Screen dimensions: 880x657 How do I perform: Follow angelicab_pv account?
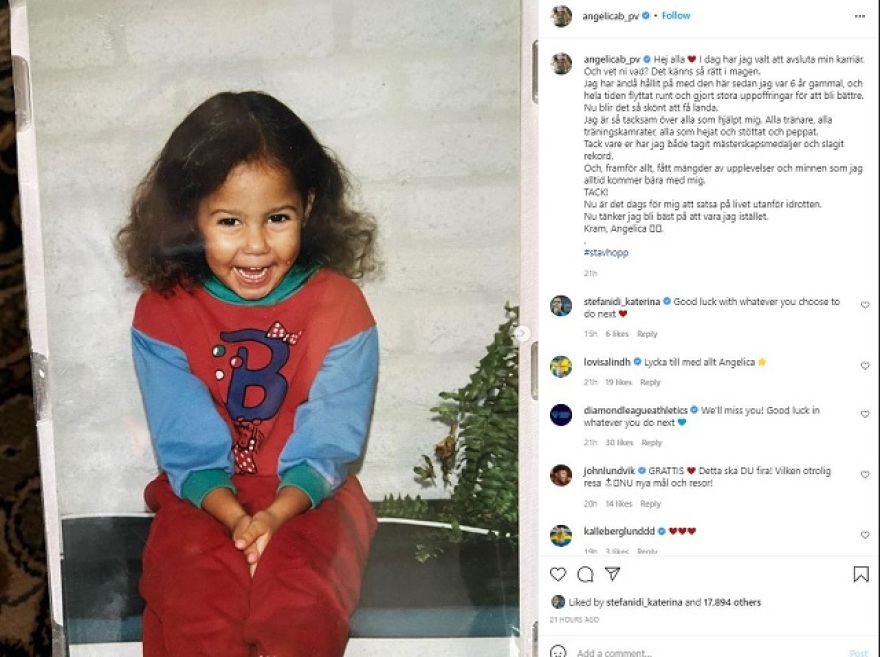(x=676, y=16)
